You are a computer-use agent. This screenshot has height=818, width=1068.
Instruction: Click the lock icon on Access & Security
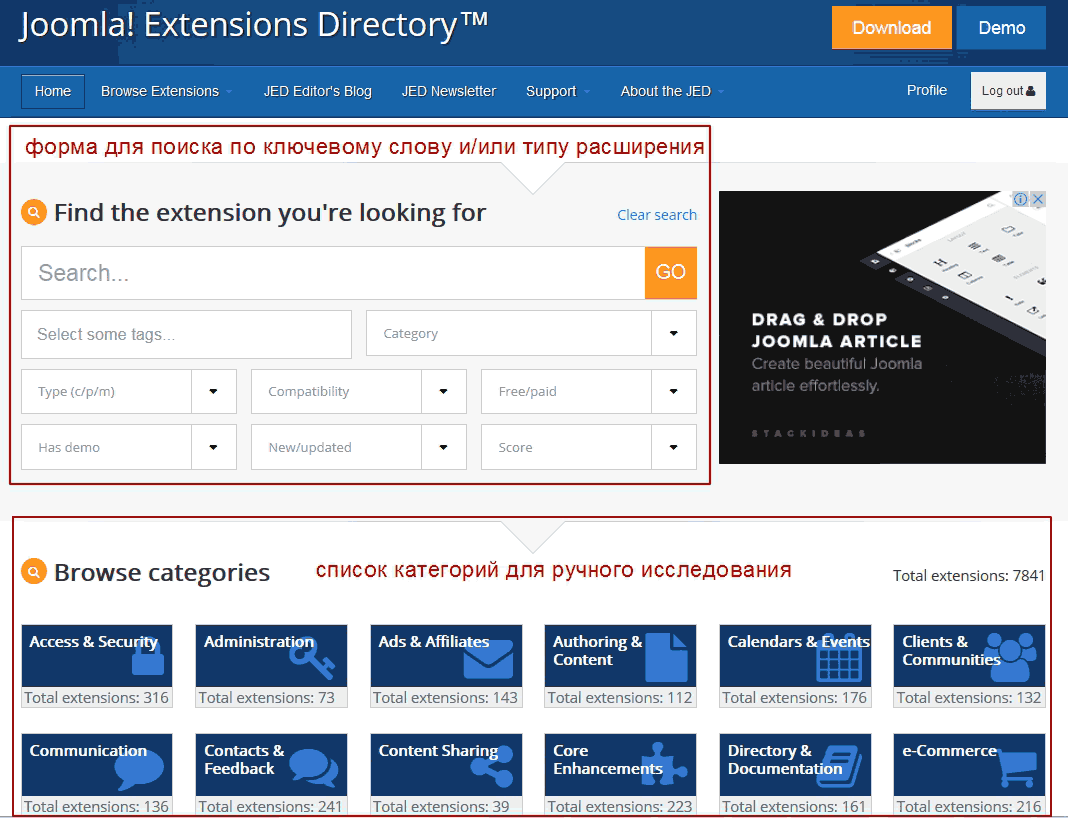coord(148,657)
